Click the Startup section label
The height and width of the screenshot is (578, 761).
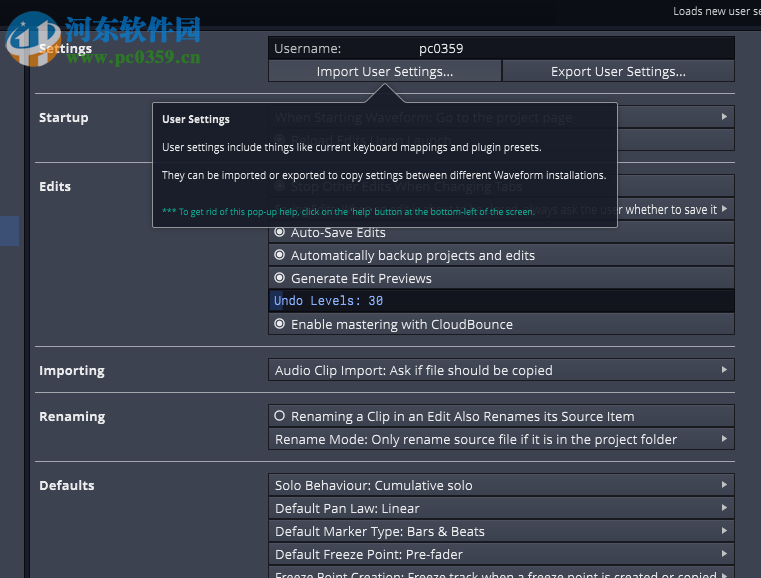pyautogui.click(x=64, y=118)
